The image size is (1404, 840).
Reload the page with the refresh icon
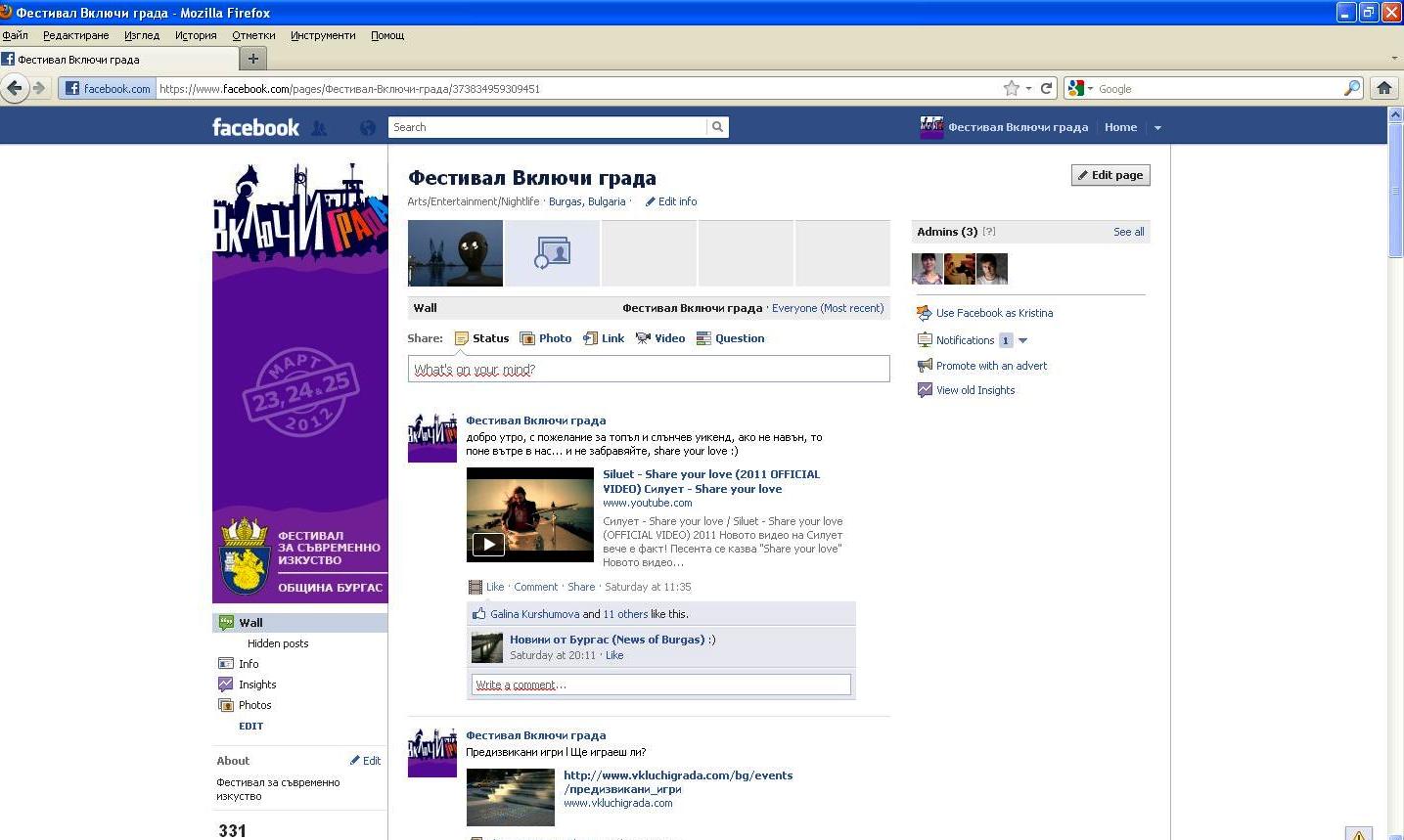(1046, 88)
